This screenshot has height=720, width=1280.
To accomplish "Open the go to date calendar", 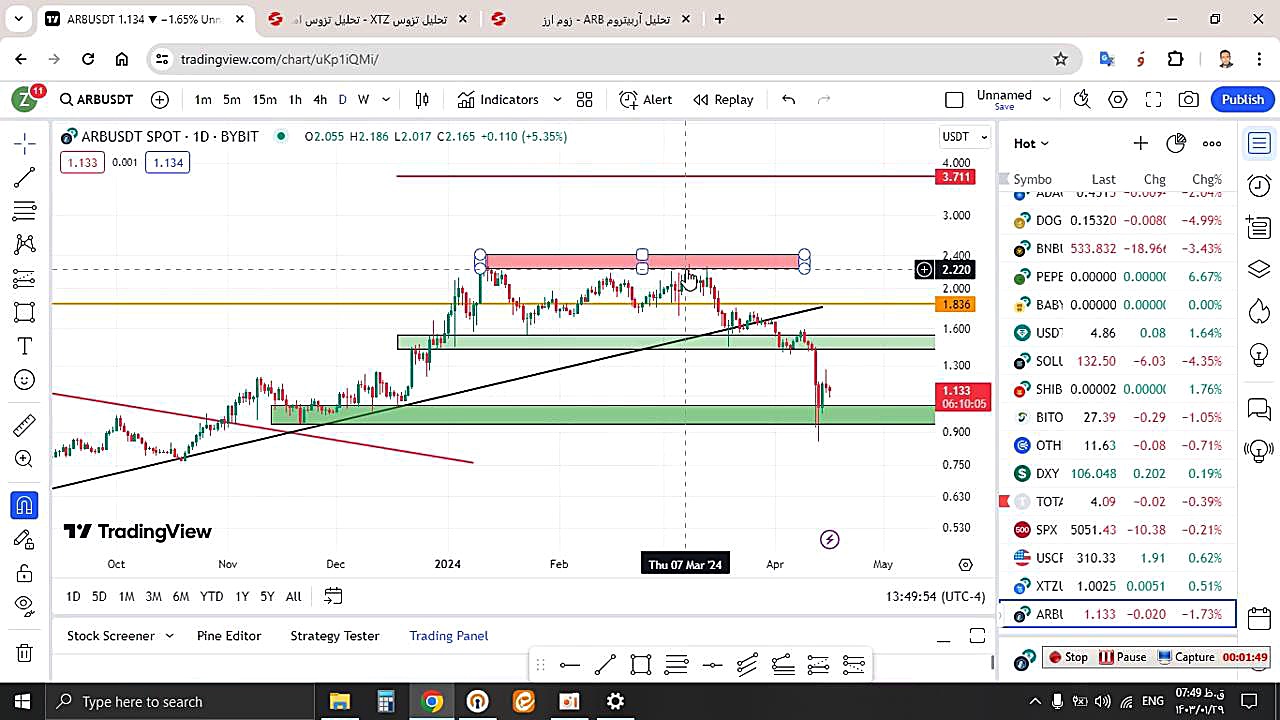I will pyautogui.click(x=333, y=596).
